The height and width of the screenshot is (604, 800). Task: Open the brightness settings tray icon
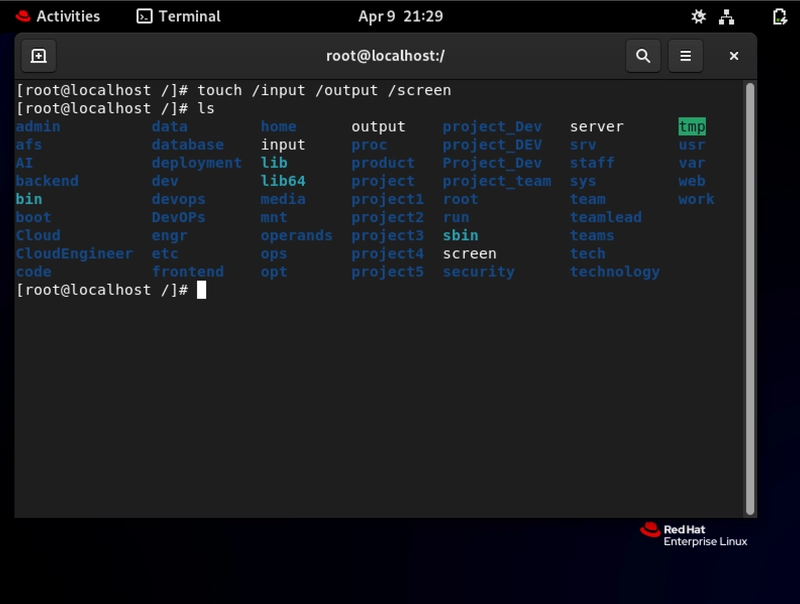pyautogui.click(x=698, y=16)
